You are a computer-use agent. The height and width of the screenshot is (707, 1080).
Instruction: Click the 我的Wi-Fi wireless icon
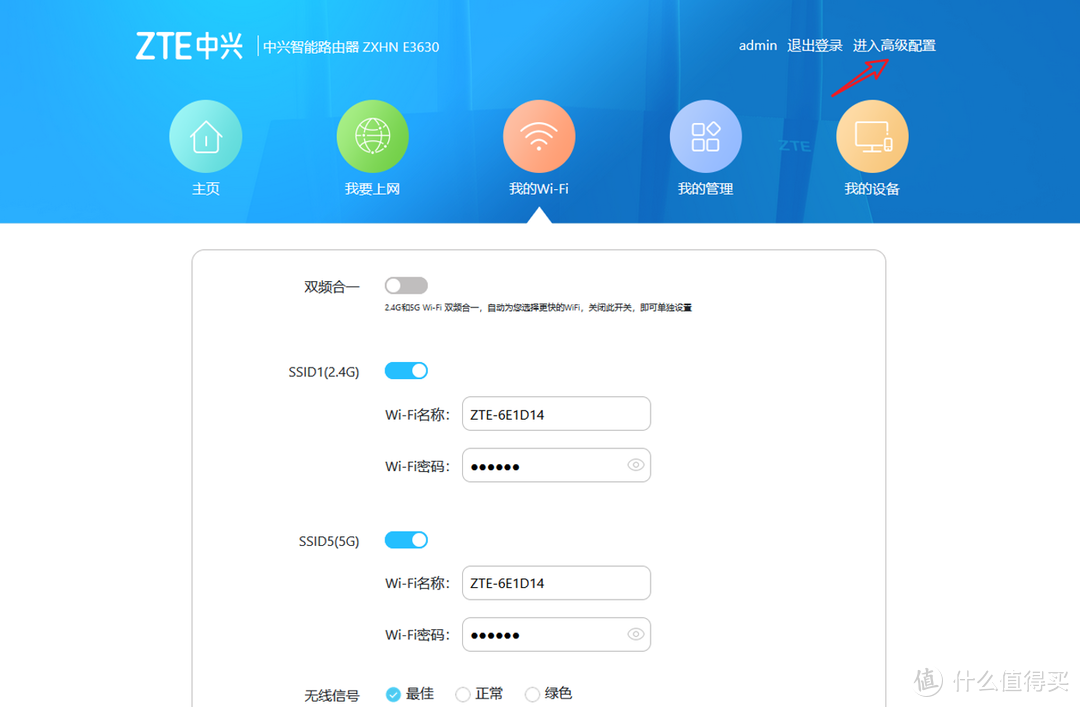tap(538, 135)
